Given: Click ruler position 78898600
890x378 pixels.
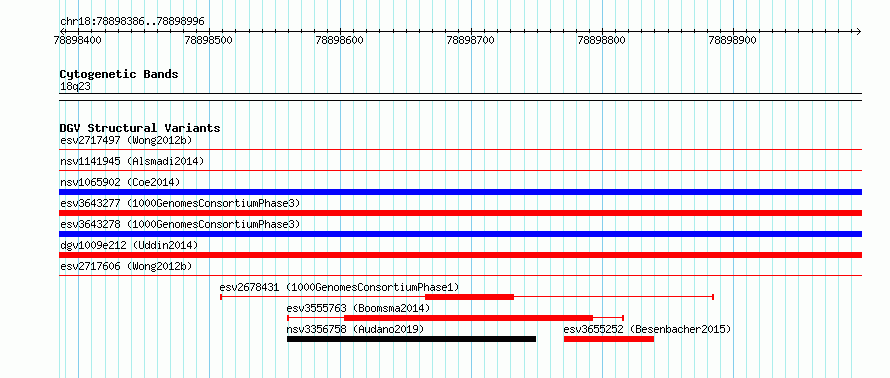Looking at the screenshot, I should (x=340, y=40).
